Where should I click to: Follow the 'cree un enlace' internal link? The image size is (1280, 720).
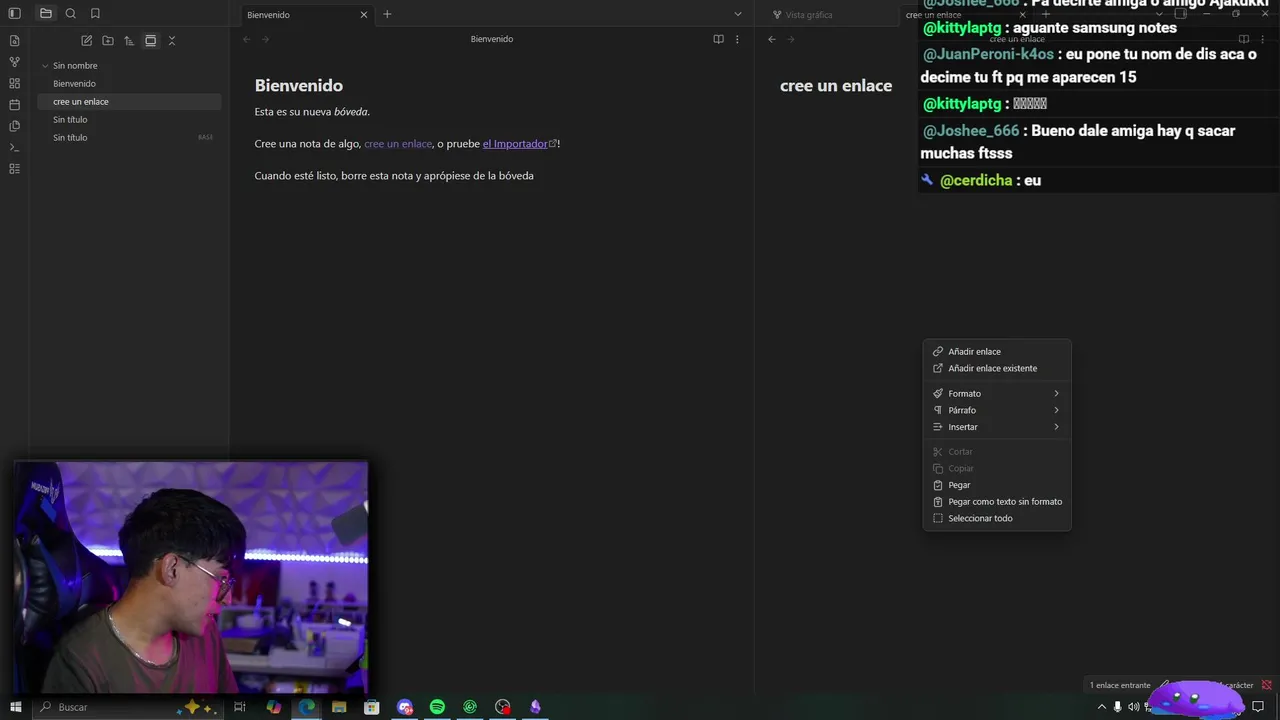coord(398,144)
